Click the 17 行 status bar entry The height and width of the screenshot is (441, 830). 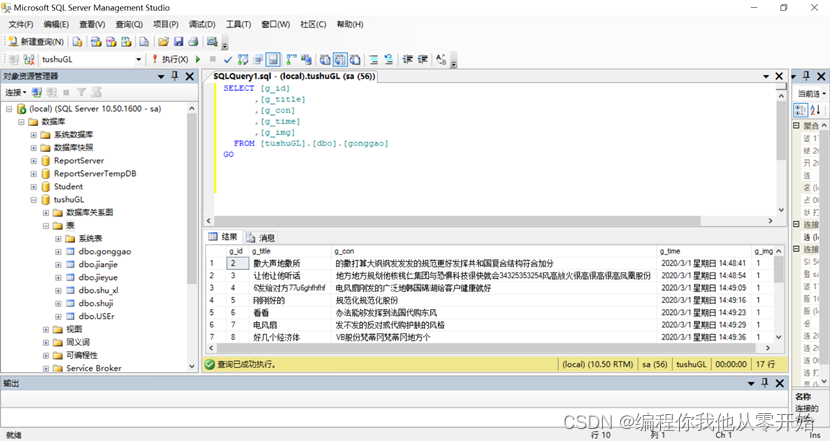[765, 364]
